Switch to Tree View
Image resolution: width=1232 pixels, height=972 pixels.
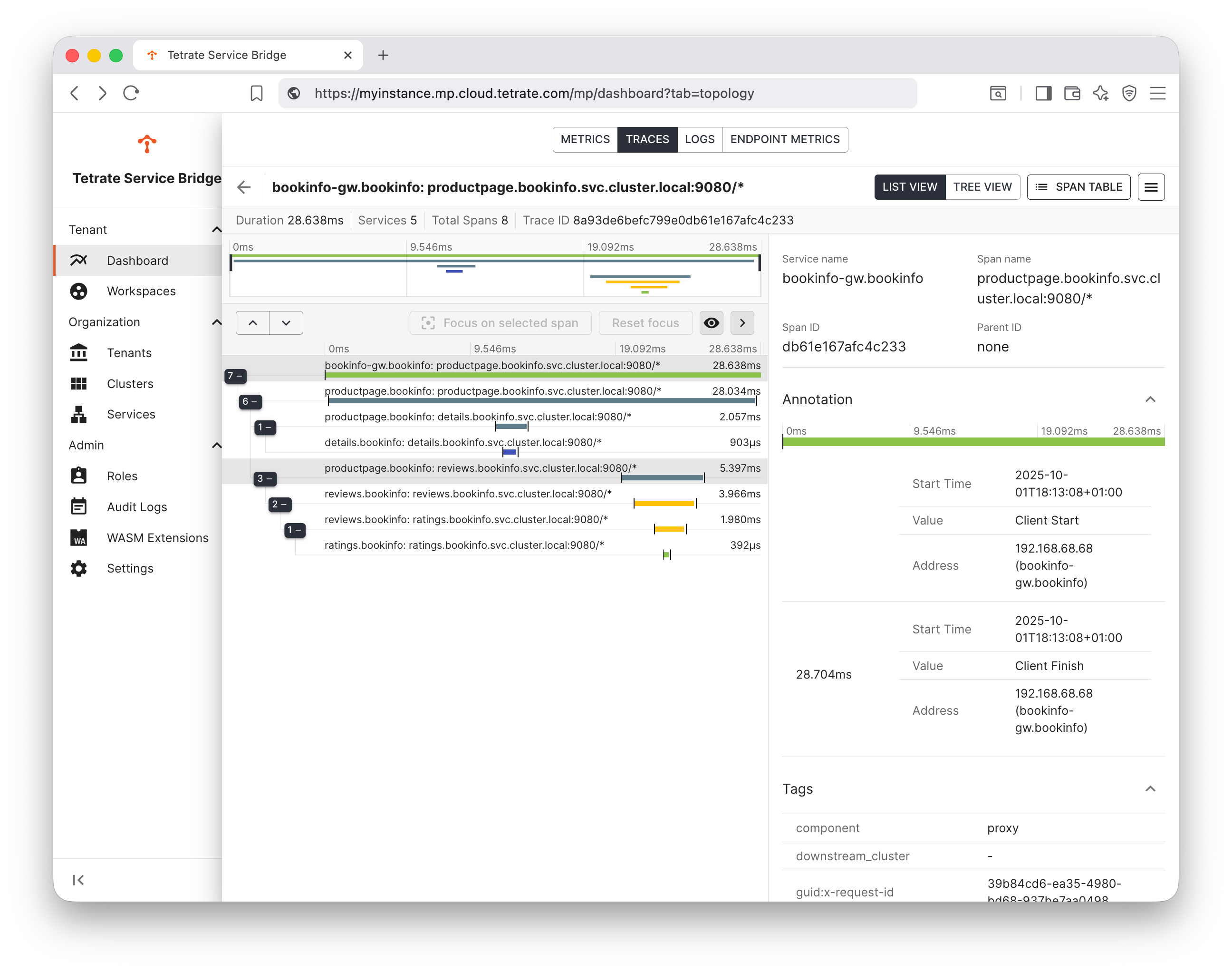[982, 187]
